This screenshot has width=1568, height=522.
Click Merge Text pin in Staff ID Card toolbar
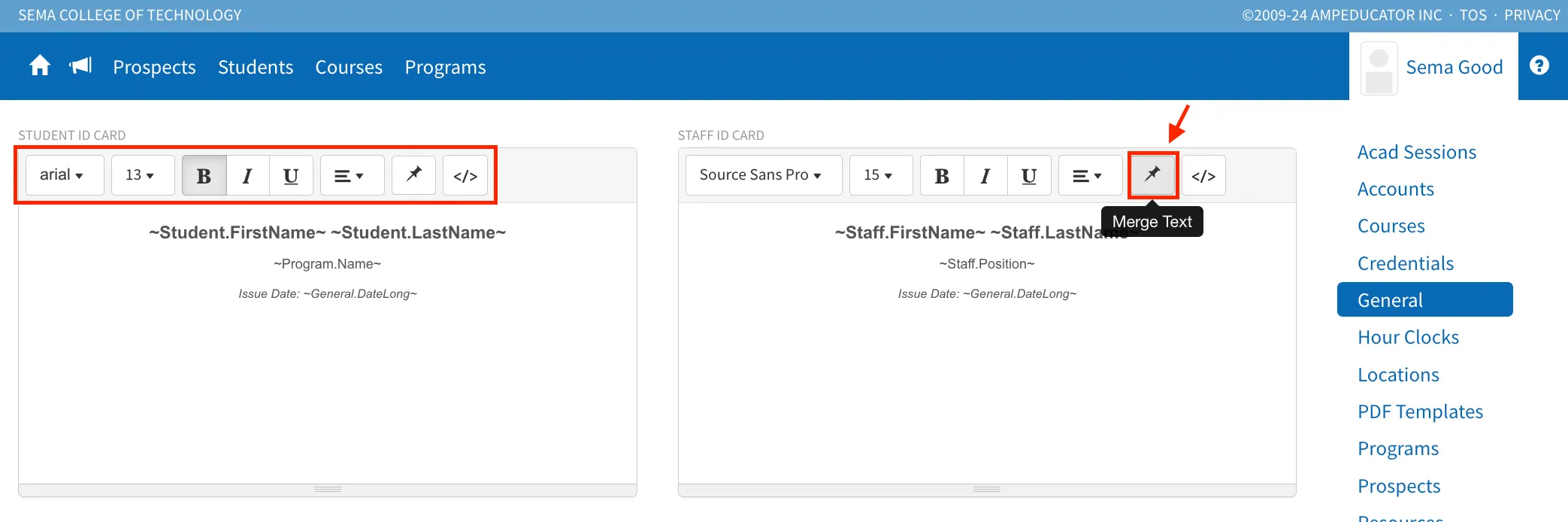click(1152, 175)
